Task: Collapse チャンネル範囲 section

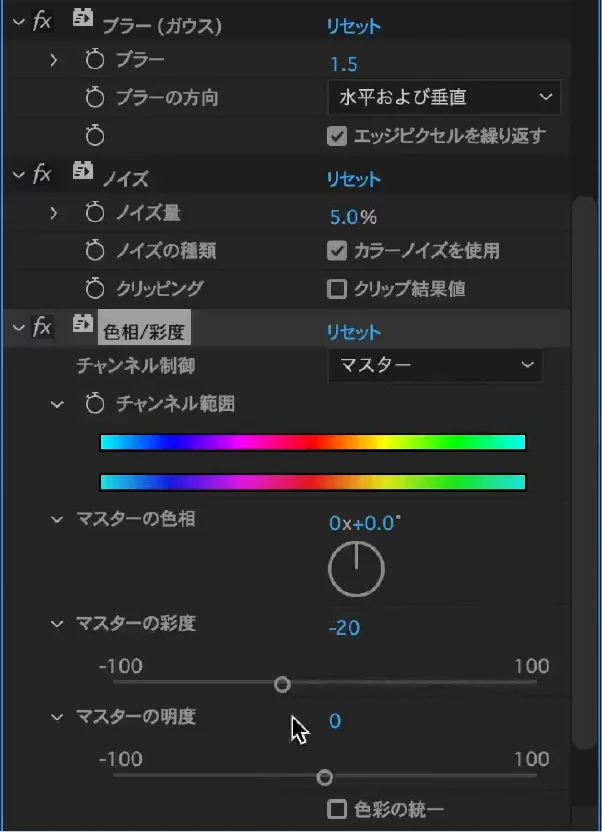Action: tap(57, 405)
